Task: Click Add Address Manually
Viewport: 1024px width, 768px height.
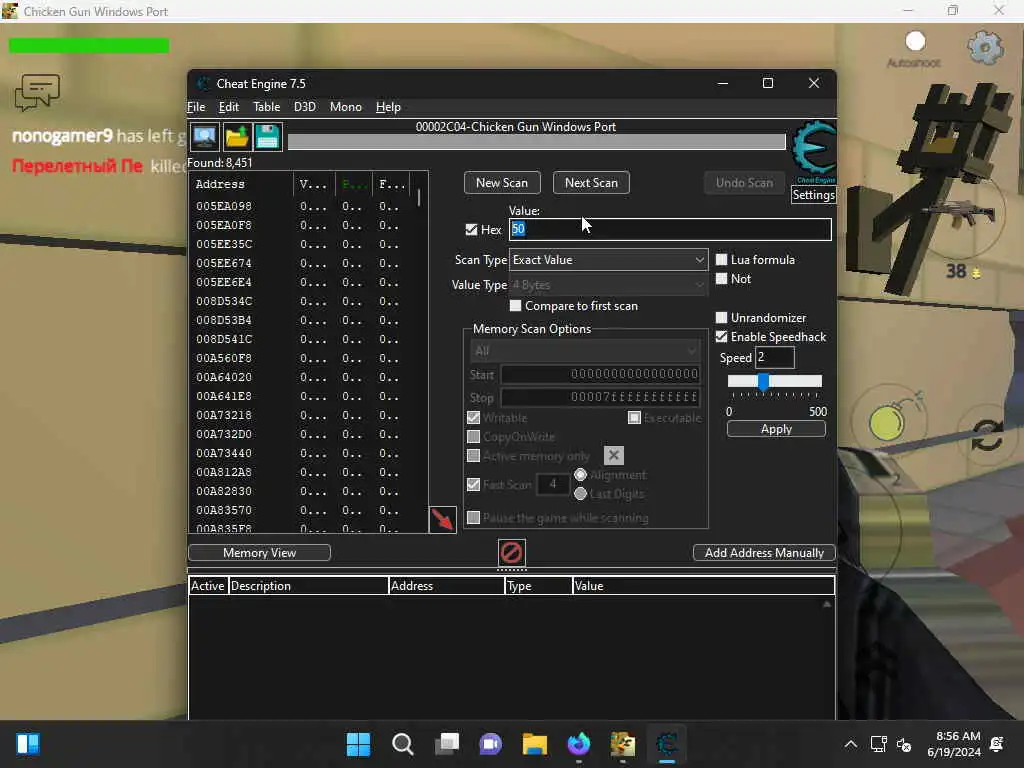Action: click(x=764, y=552)
